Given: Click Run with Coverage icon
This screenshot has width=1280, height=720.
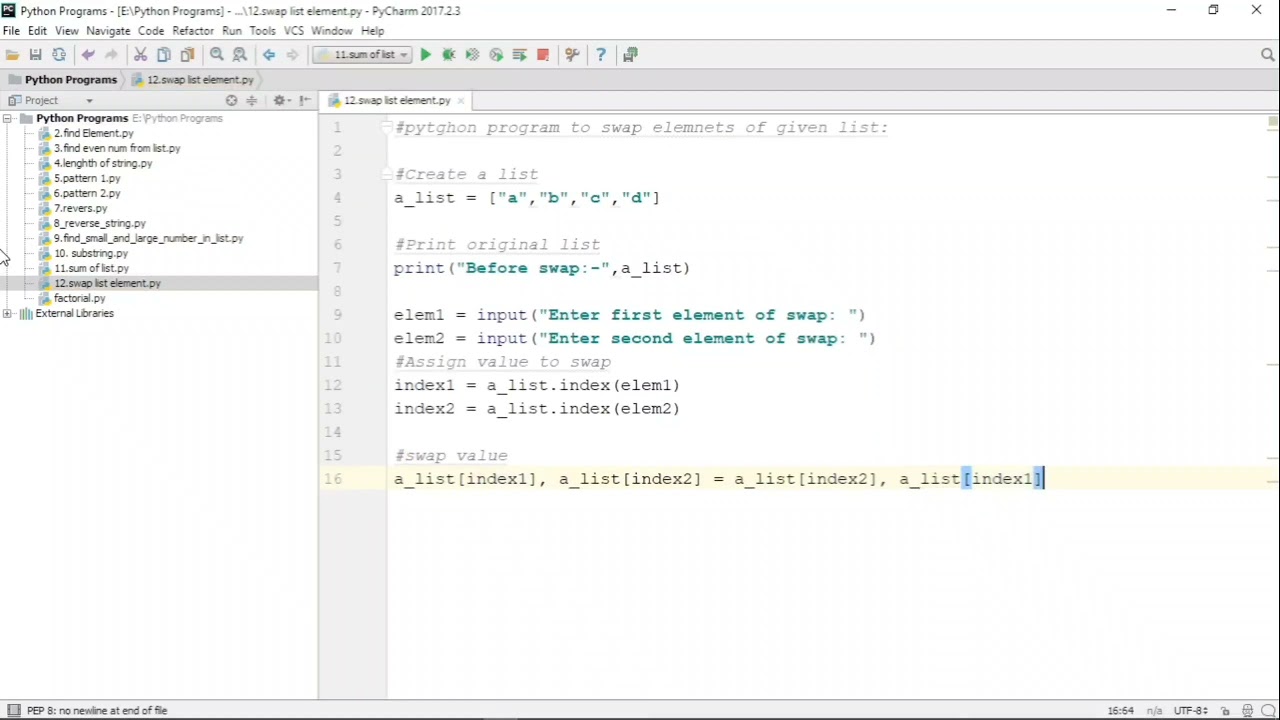Looking at the screenshot, I should [x=472, y=55].
